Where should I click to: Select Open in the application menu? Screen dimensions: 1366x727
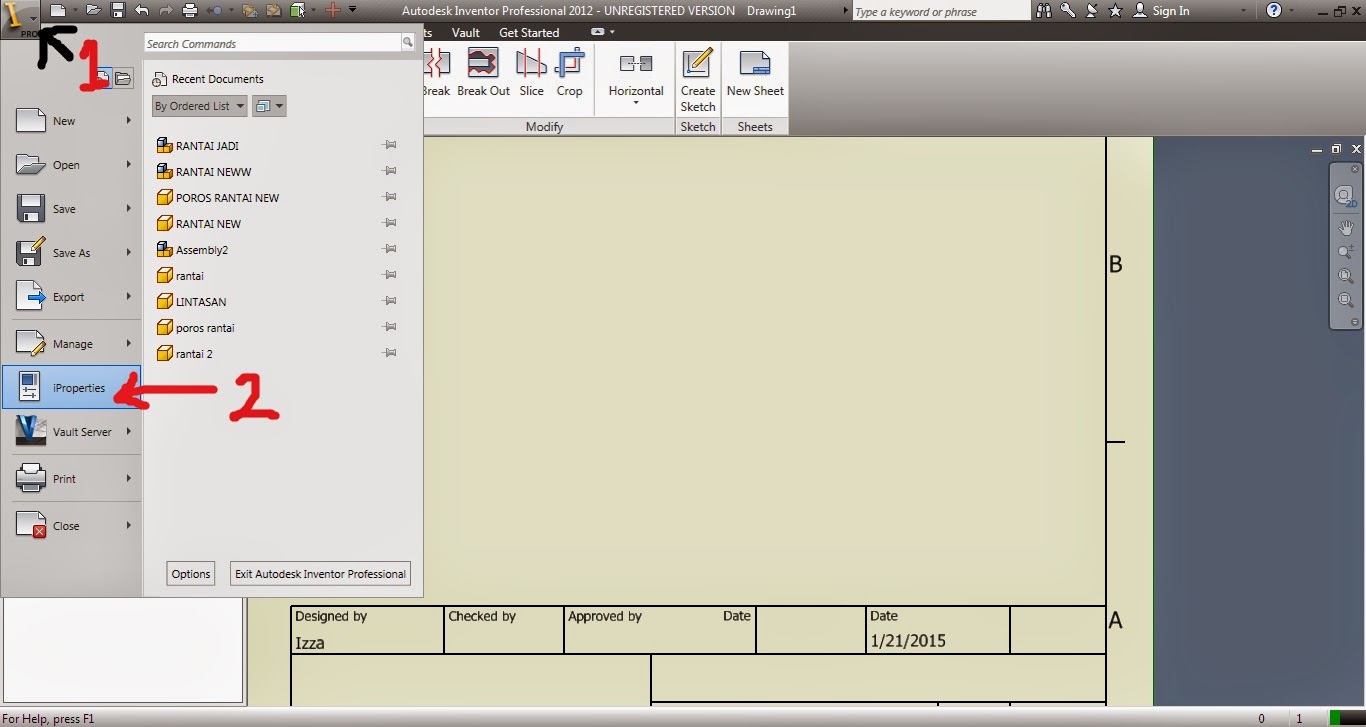71,165
